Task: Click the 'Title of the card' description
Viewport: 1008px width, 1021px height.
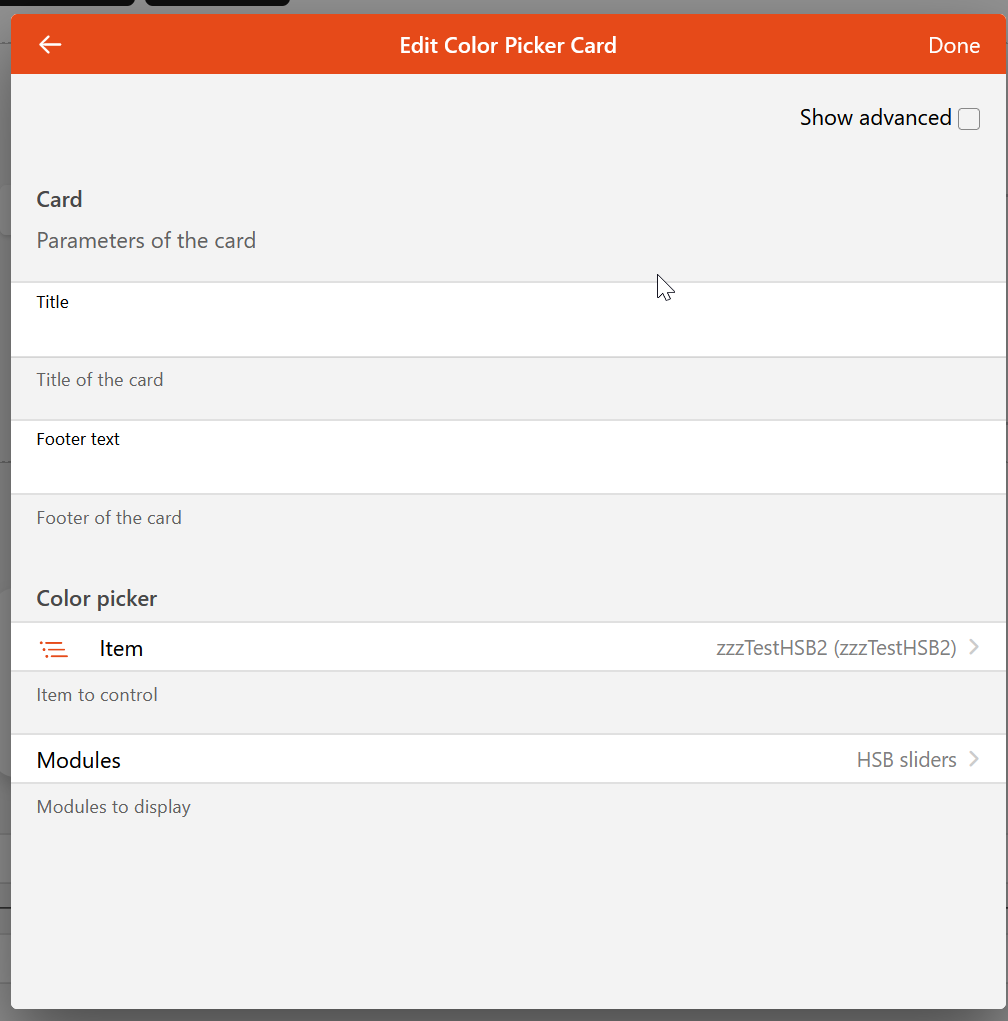Action: [x=100, y=380]
